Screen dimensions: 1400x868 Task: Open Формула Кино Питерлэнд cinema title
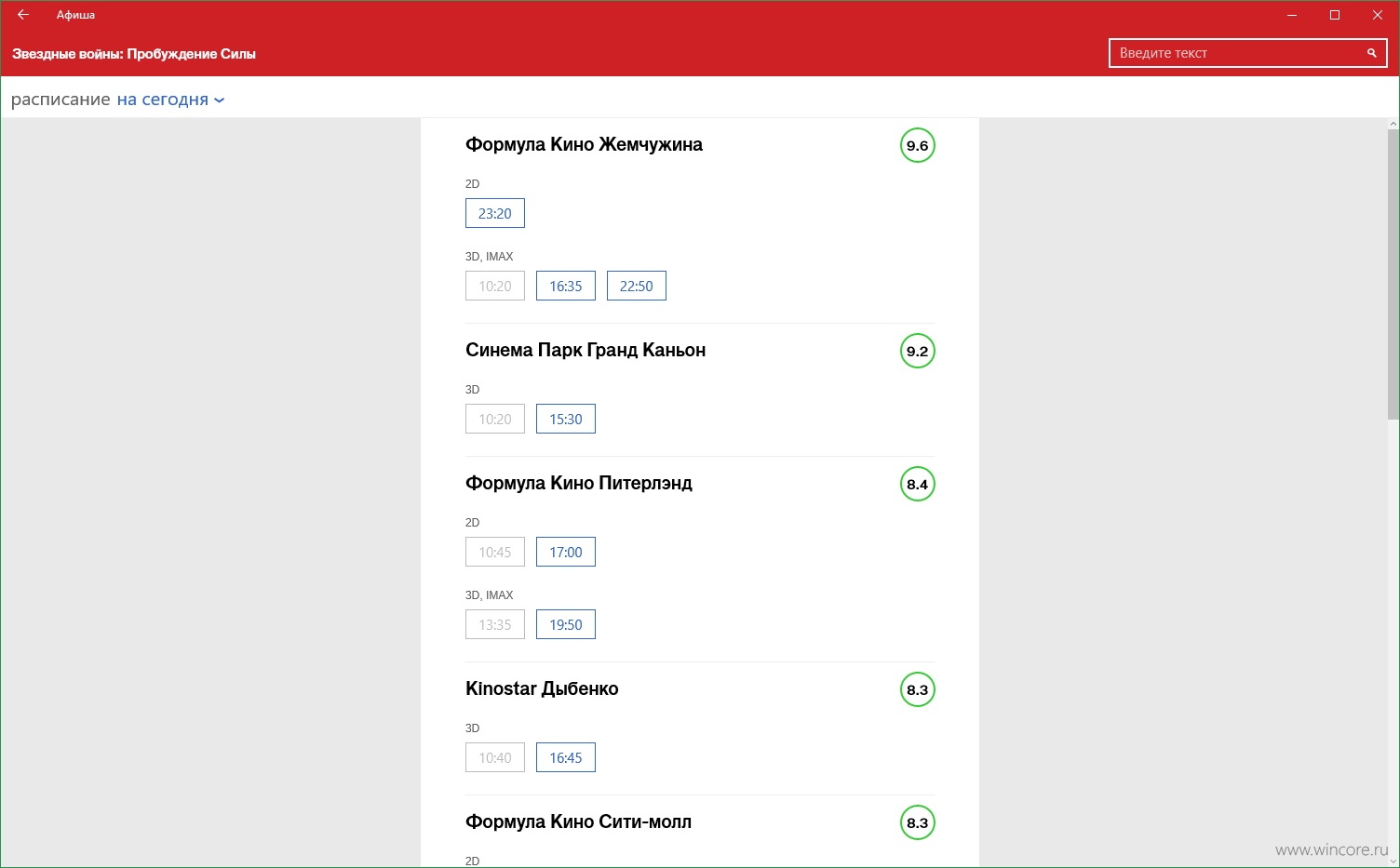[x=579, y=484]
